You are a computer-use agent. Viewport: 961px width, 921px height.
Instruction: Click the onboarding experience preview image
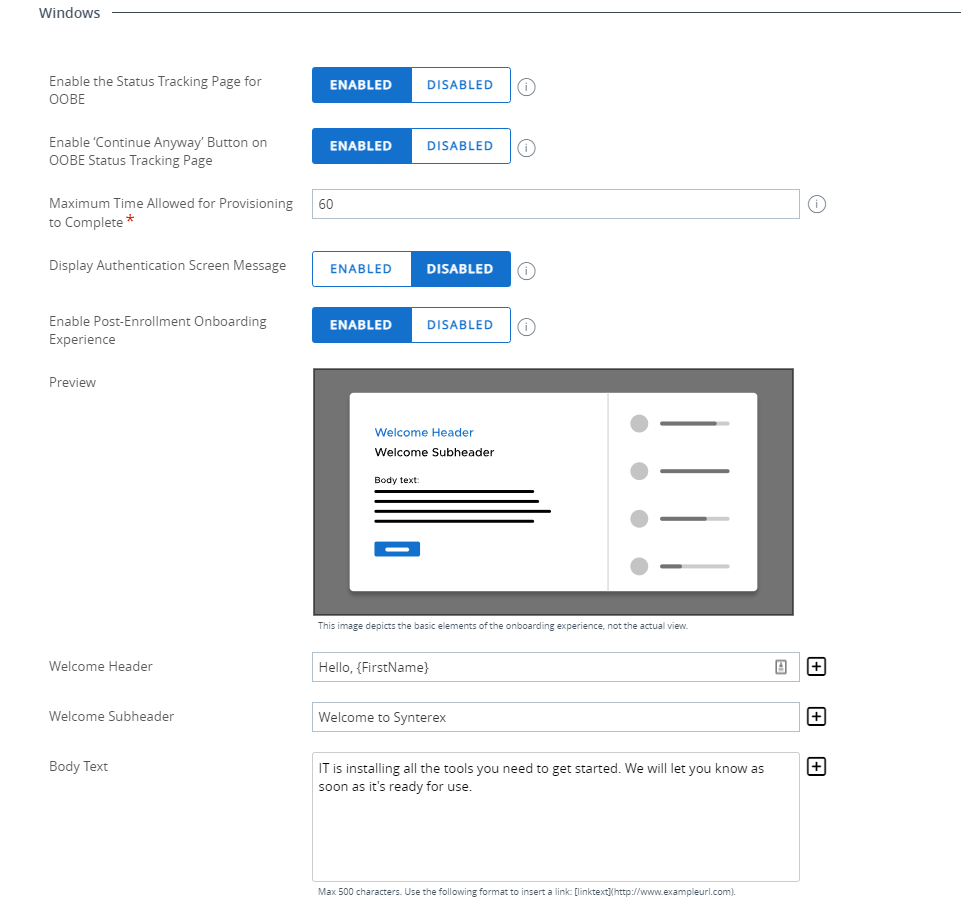click(553, 490)
